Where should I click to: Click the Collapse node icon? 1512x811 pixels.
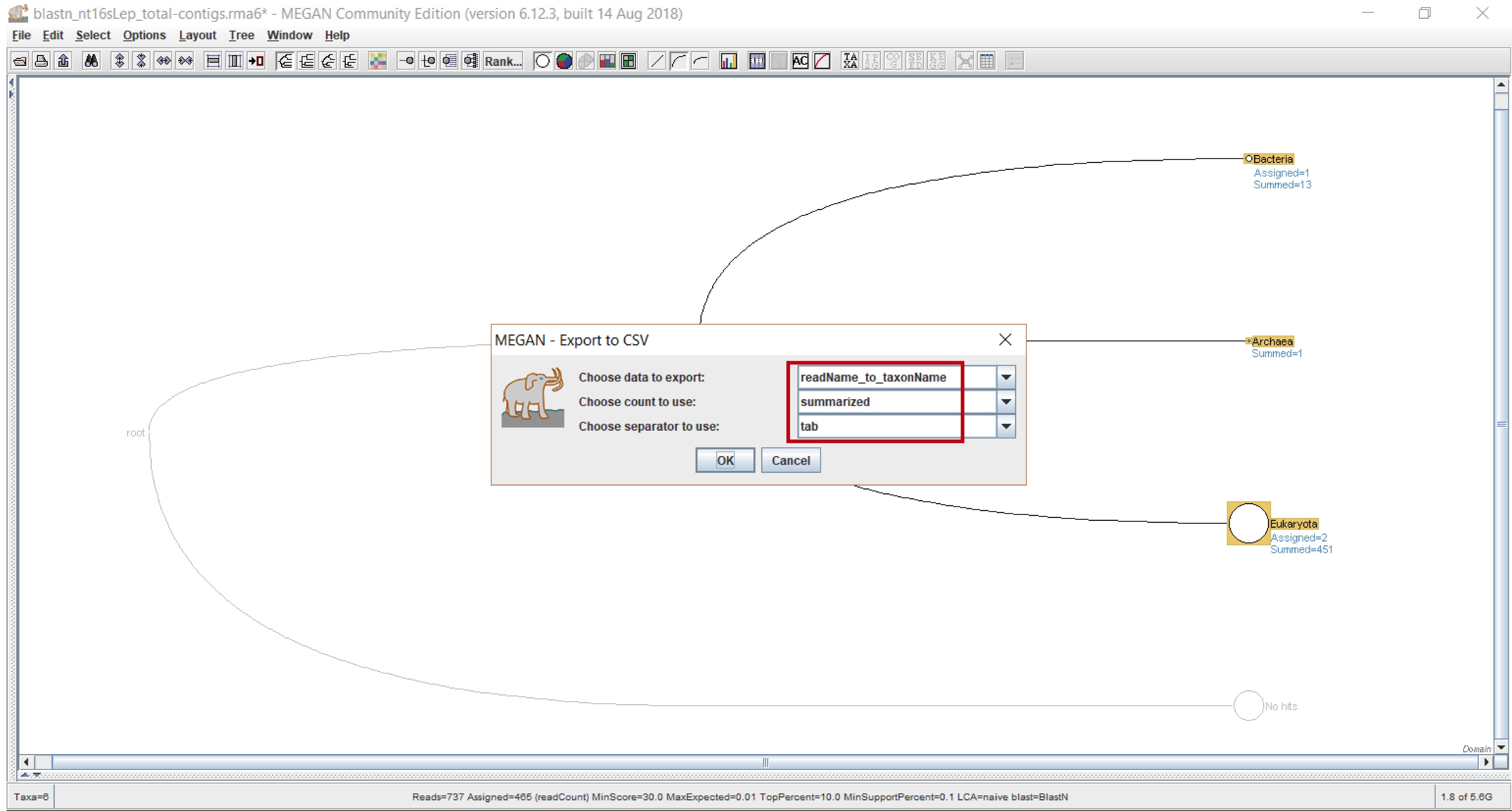[406, 61]
